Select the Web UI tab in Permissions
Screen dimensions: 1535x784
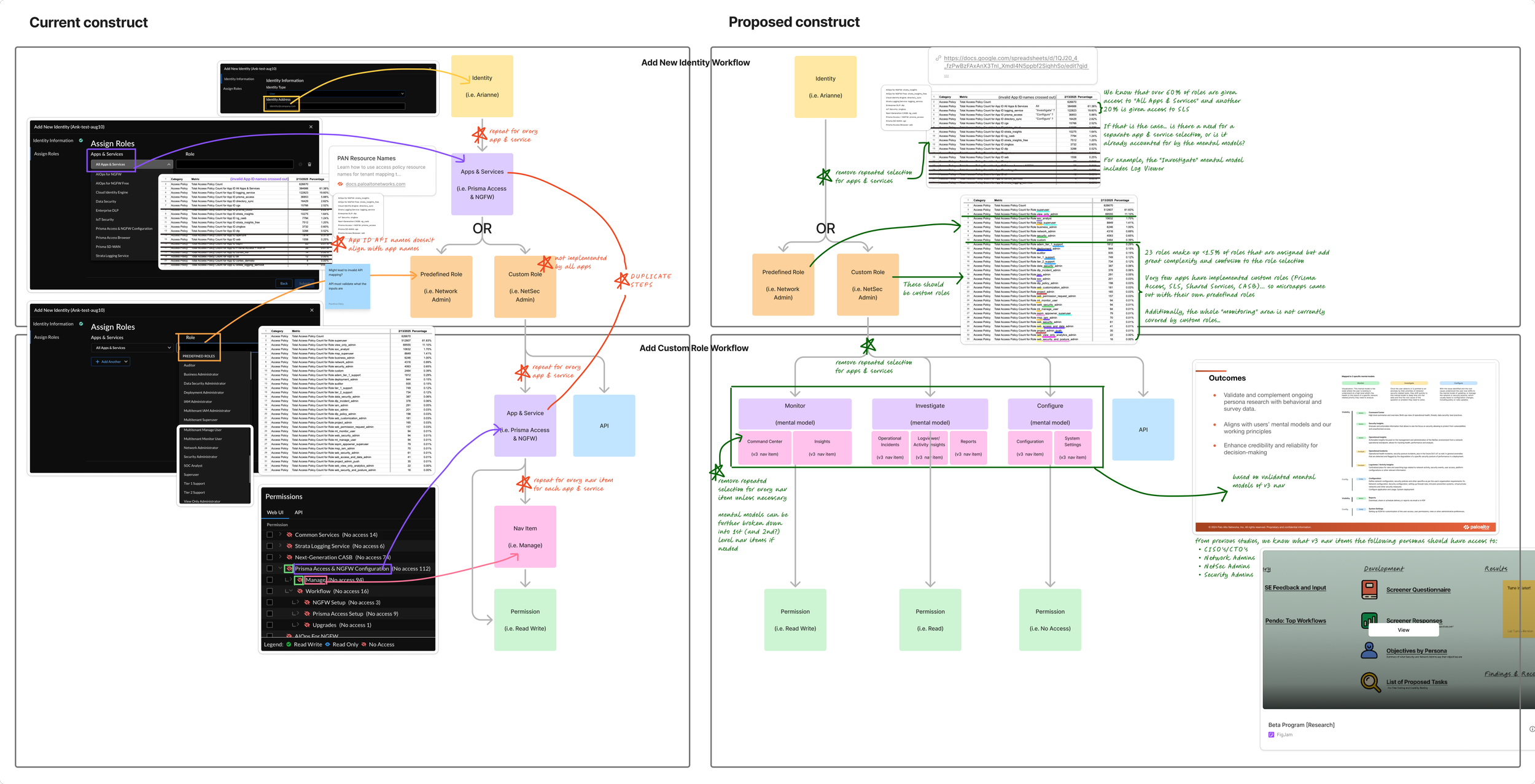tap(274, 513)
